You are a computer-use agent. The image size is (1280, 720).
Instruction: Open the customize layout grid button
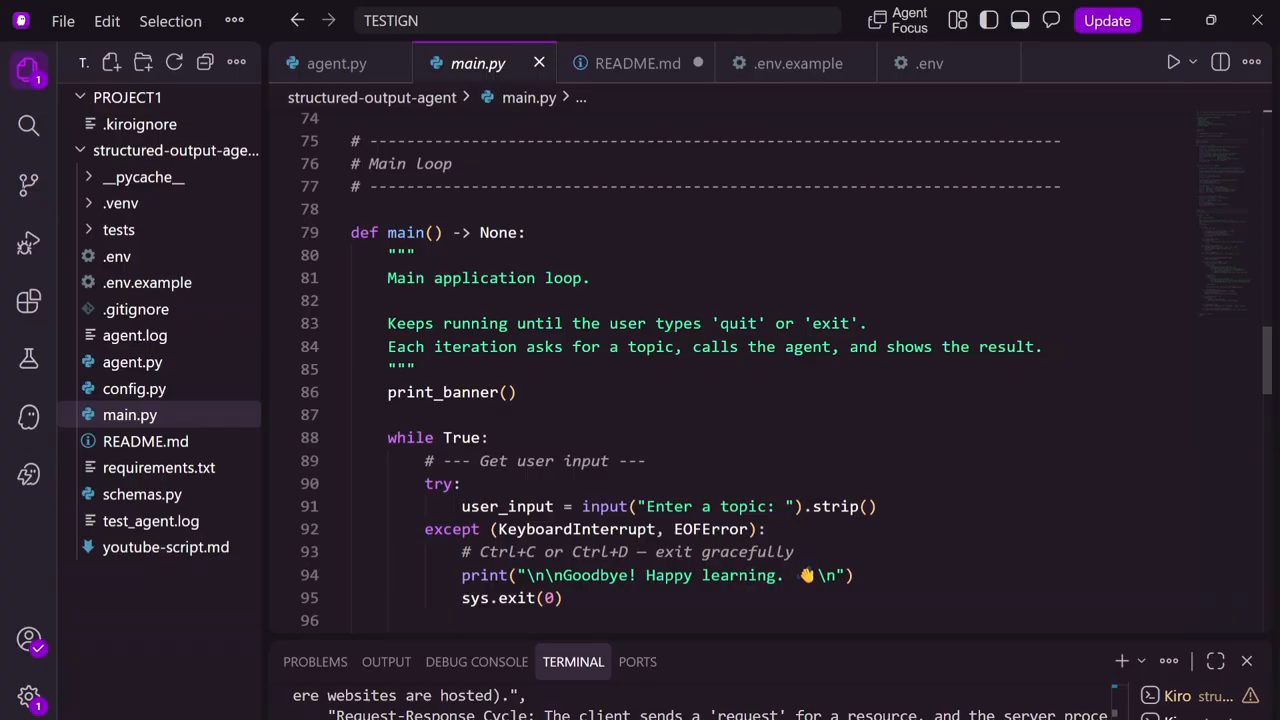pyautogui.click(x=958, y=20)
